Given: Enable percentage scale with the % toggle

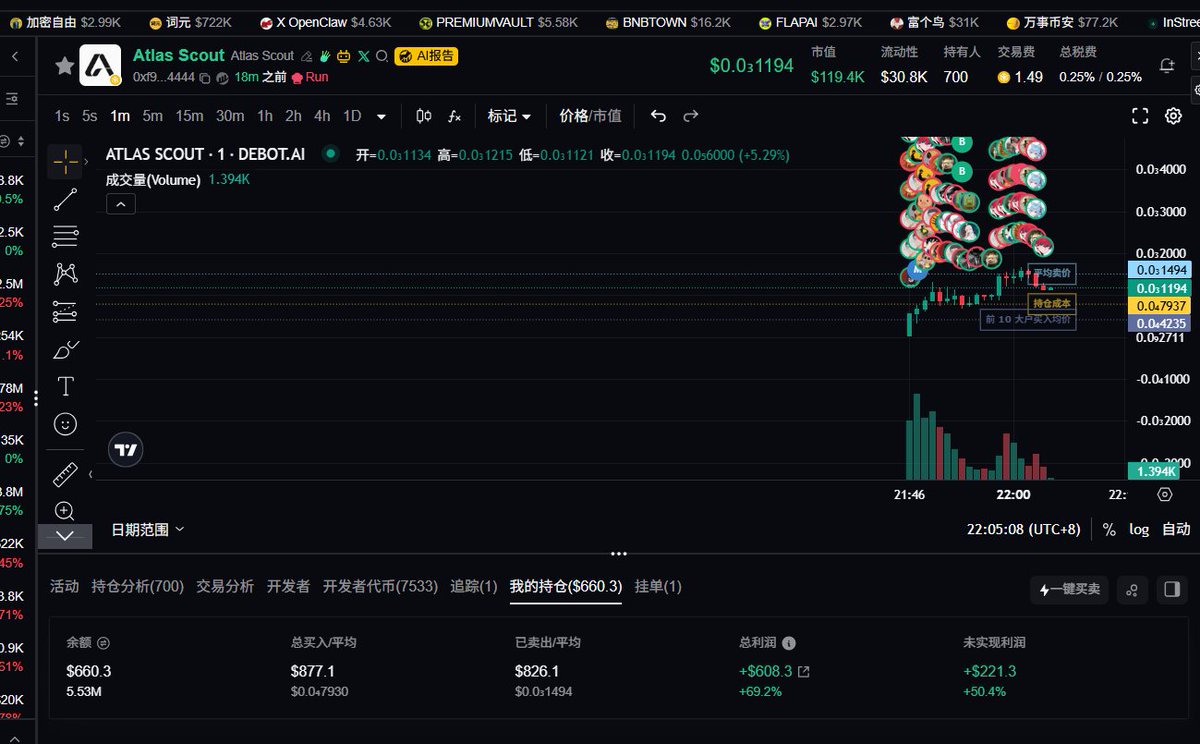Looking at the screenshot, I should click(x=1109, y=529).
